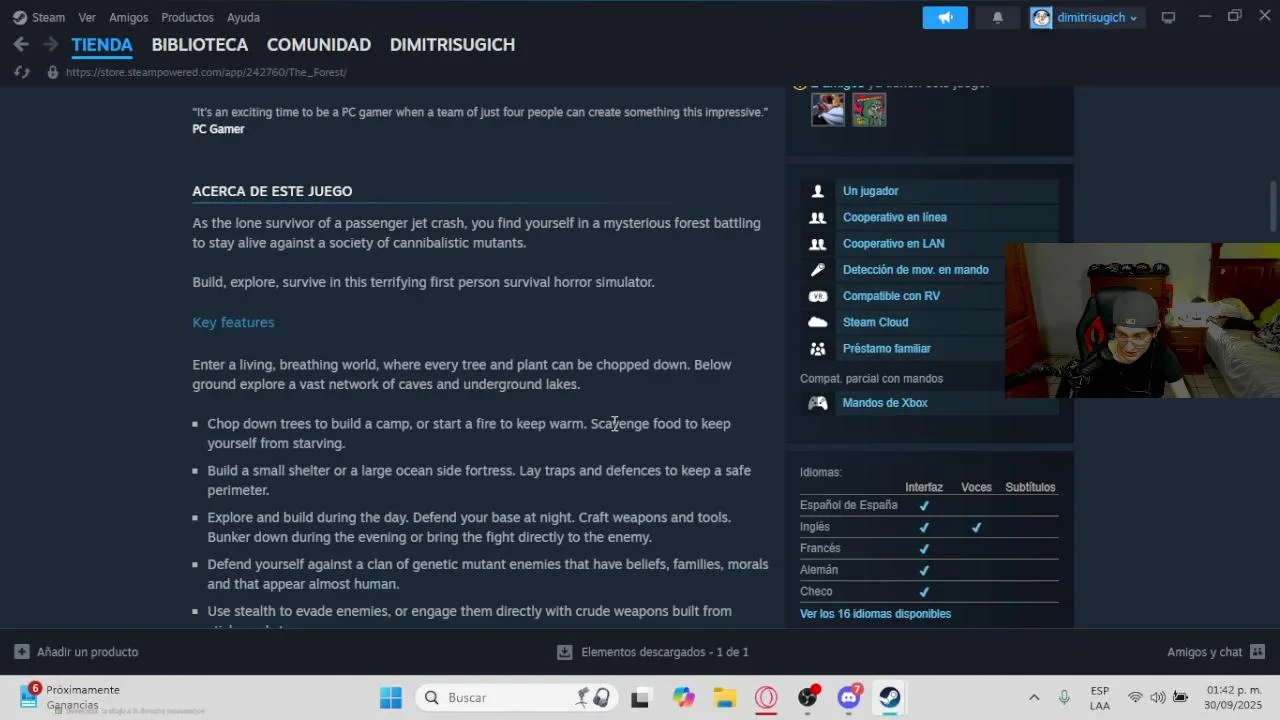Click the Key features heading text
The width and height of the screenshot is (1280, 720).
point(233,322)
